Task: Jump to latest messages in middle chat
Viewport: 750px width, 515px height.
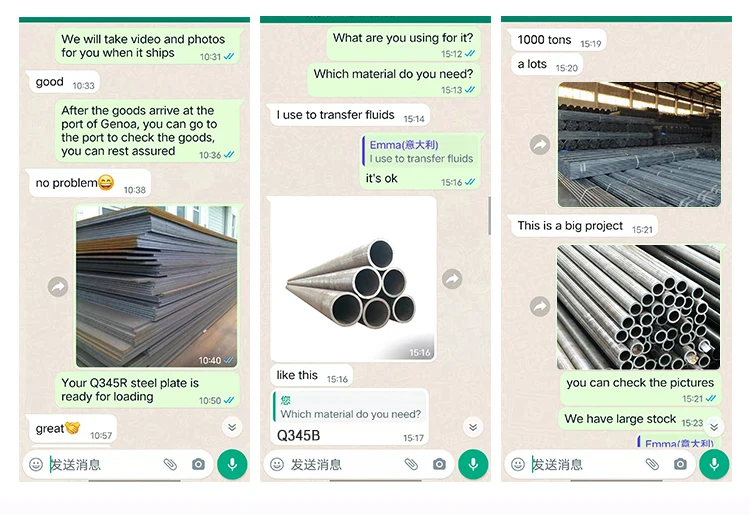Action: tap(473, 427)
